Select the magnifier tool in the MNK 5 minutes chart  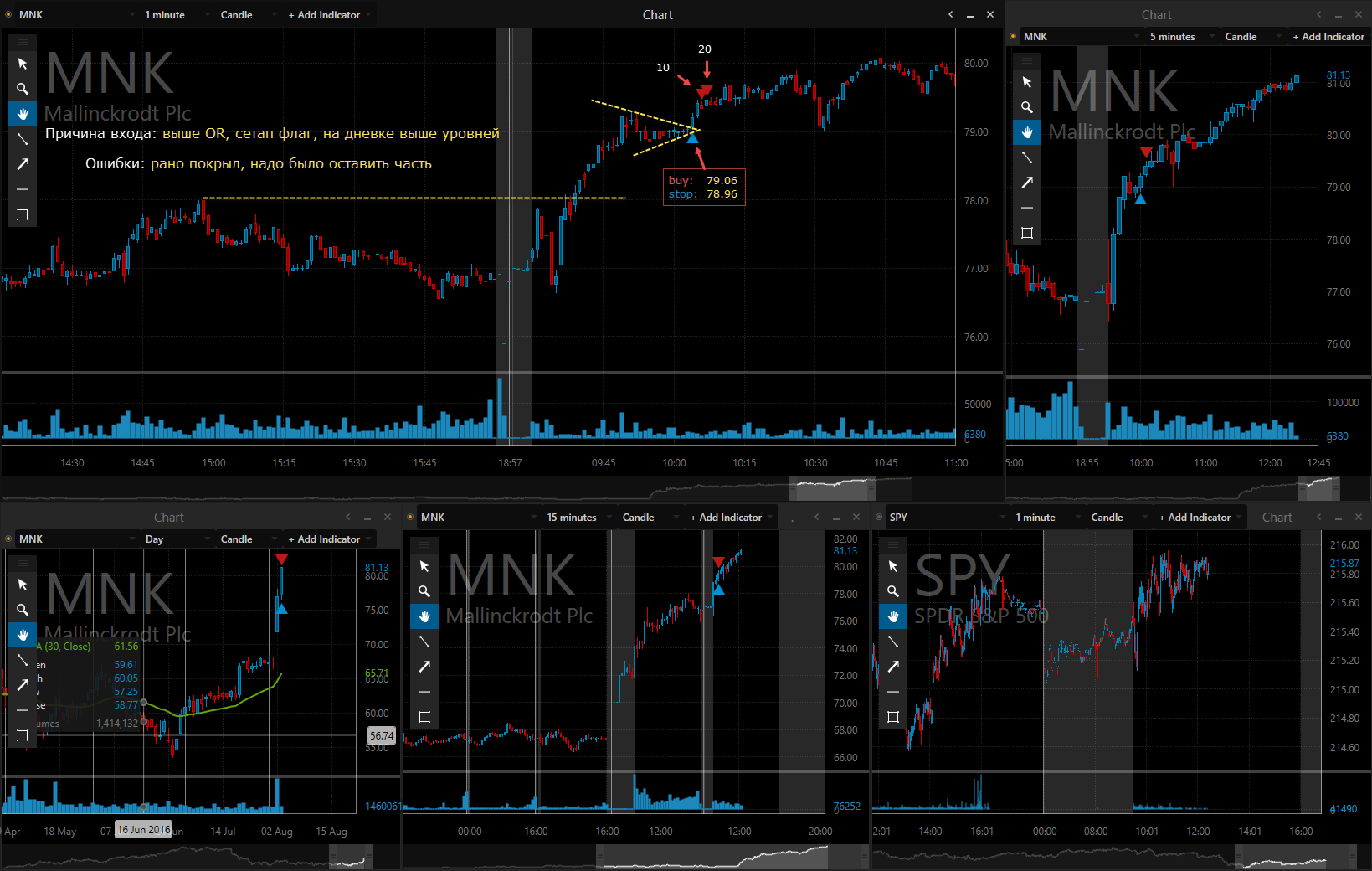[x=1027, y=107]
